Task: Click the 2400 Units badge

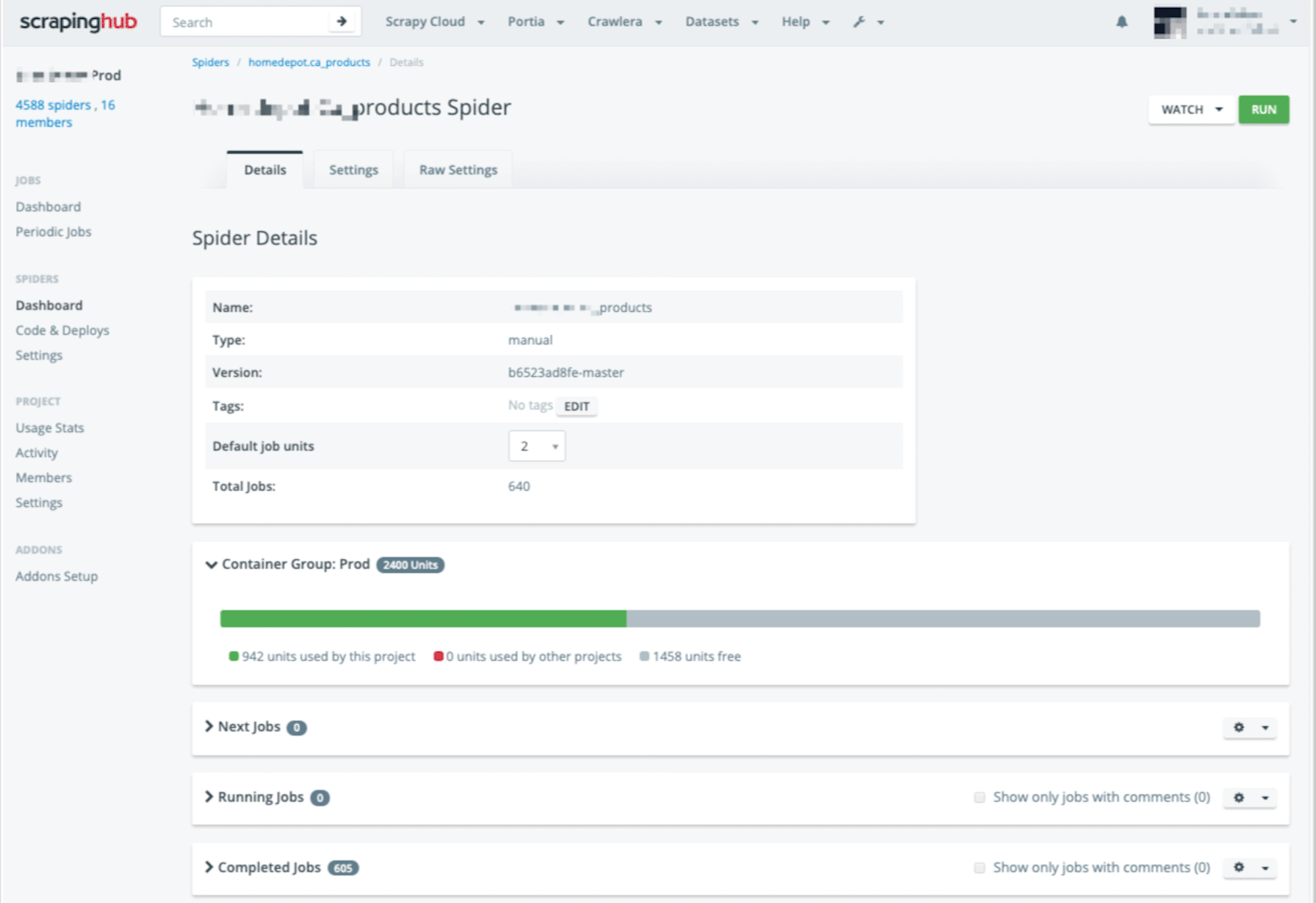Action: click(410, 565)
